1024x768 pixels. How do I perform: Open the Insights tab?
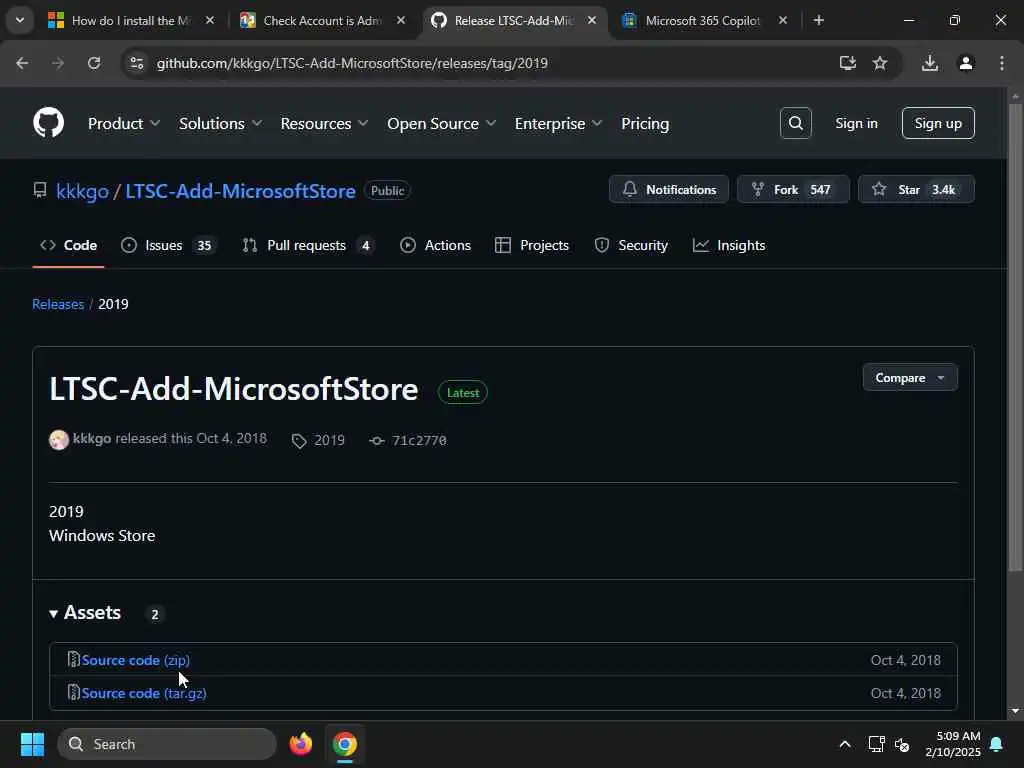click(x=729, y=246)
